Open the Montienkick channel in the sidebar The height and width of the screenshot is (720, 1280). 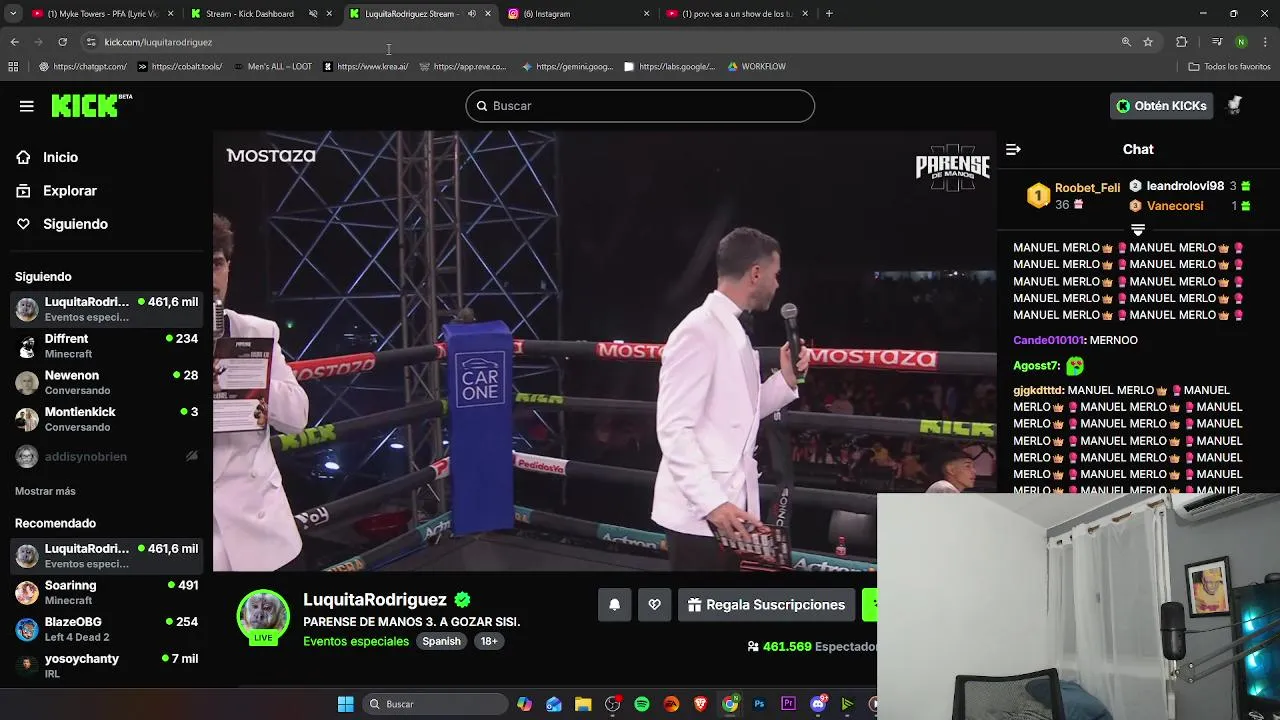pyautogui.click(x=106, y=419)
